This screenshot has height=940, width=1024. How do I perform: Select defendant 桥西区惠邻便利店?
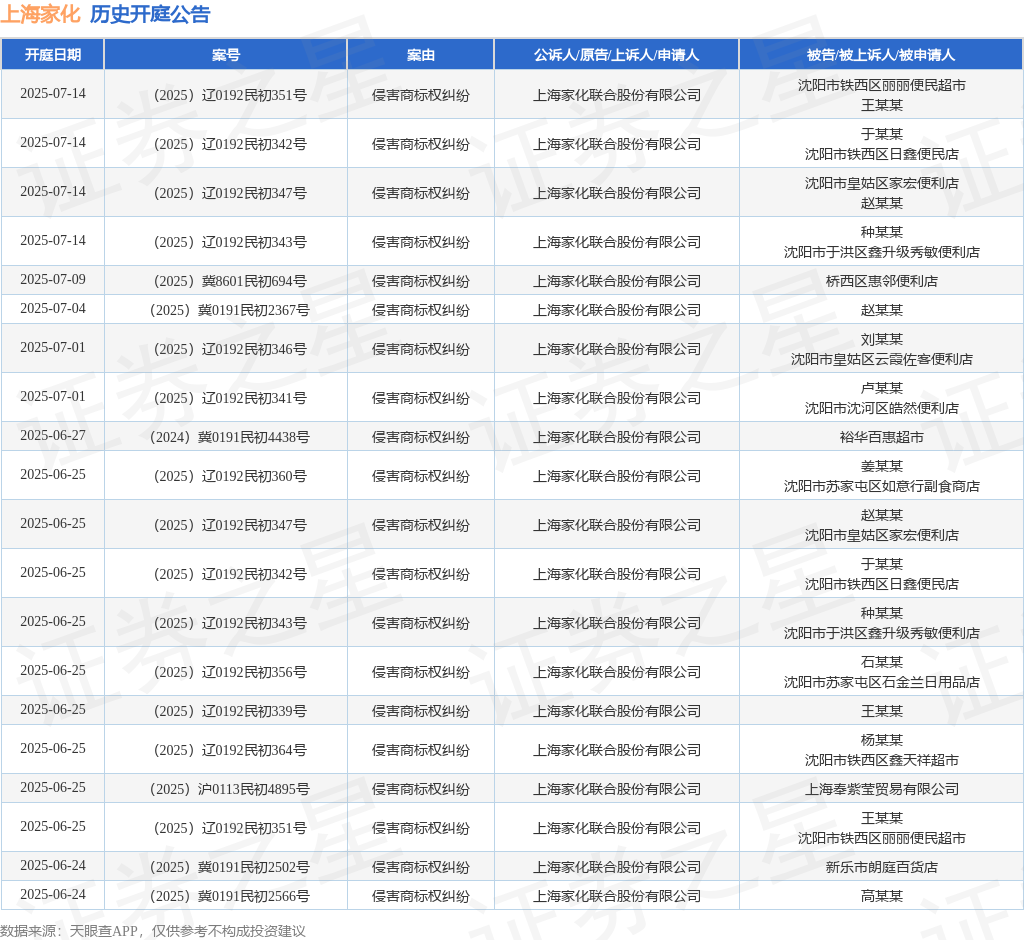881,281
